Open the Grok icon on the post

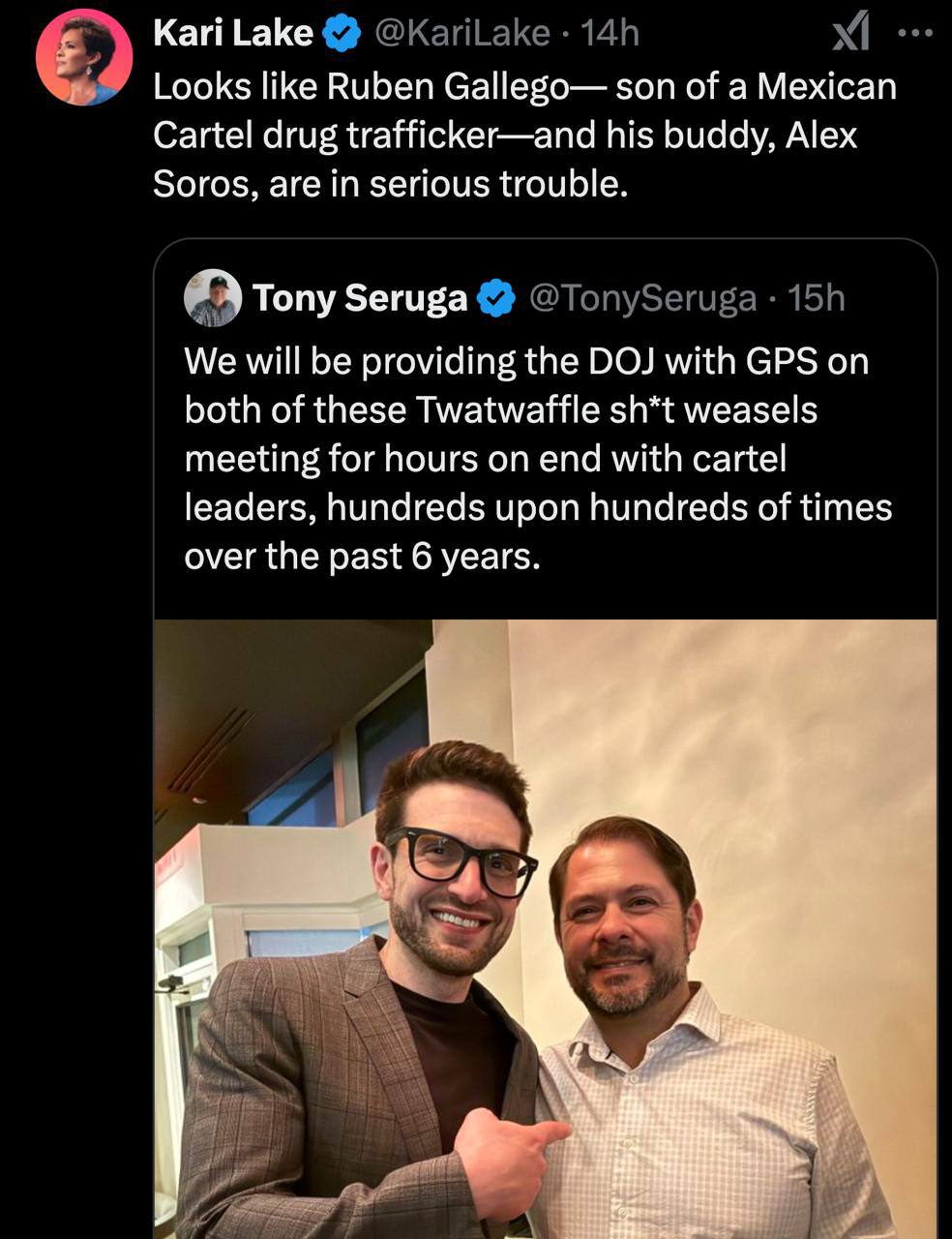pos(850,34)
